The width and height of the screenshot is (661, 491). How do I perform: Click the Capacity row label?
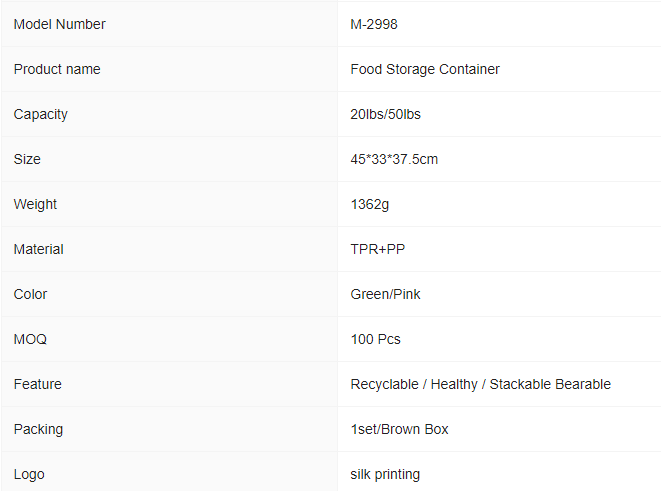(40, 114)
